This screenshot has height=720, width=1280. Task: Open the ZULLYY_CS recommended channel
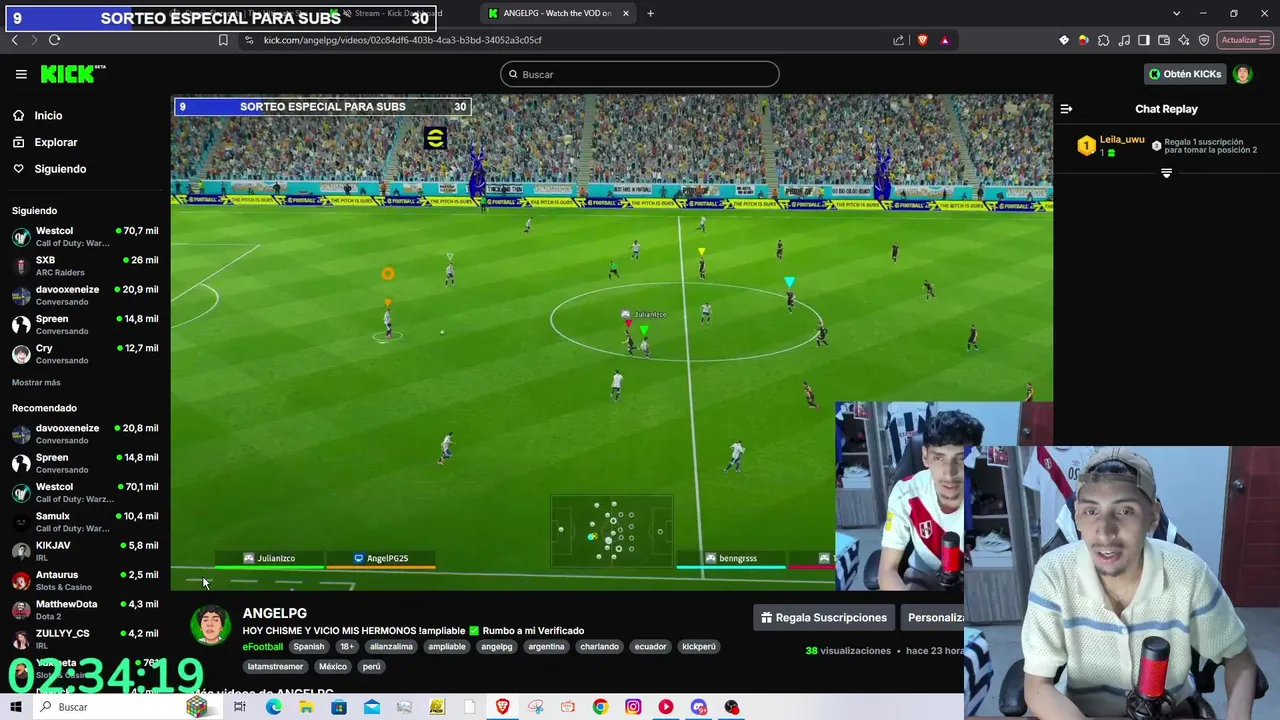(85, 639)
